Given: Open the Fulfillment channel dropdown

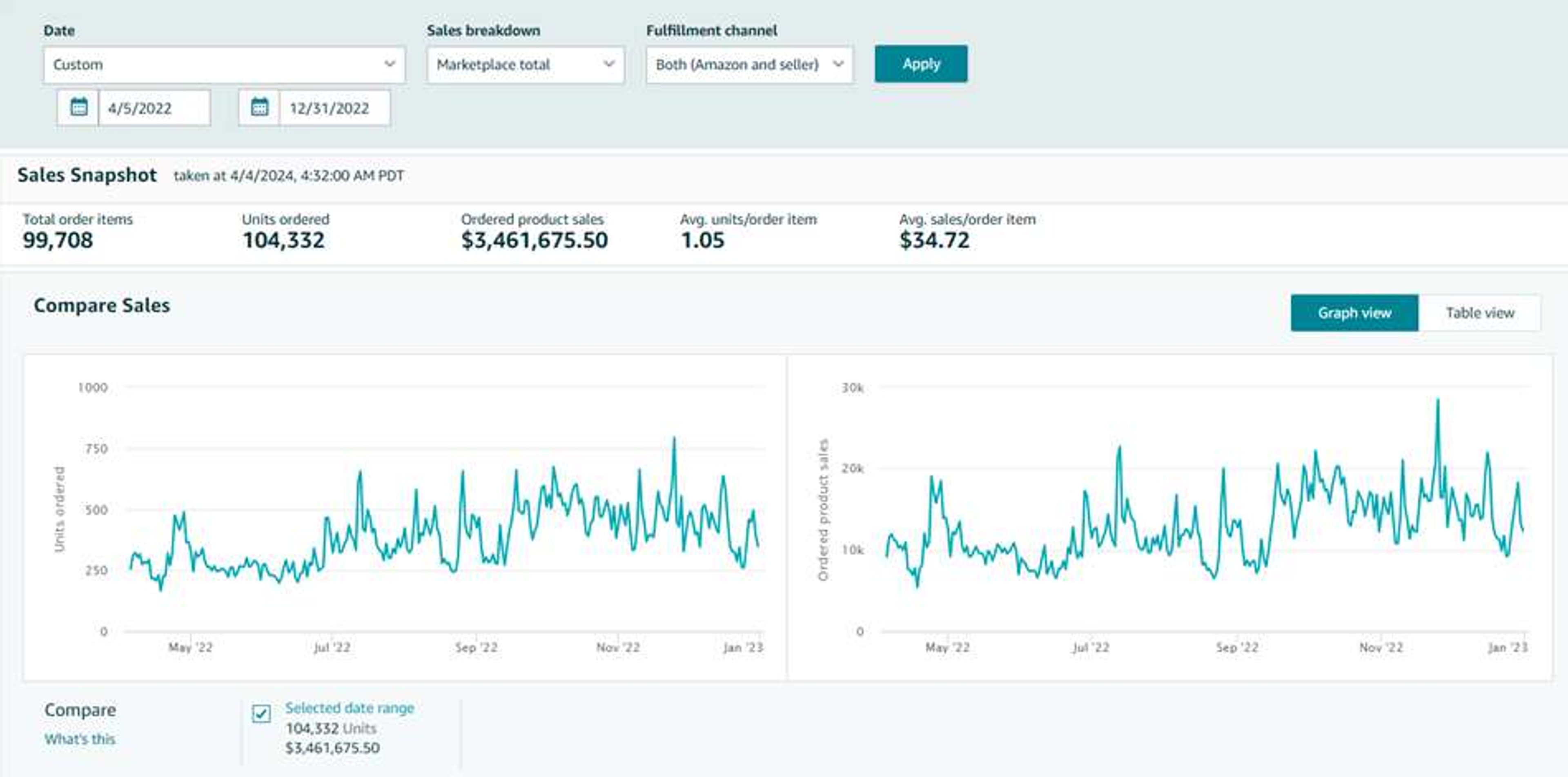Looking at the screenshot, I should tap(749, 64).
